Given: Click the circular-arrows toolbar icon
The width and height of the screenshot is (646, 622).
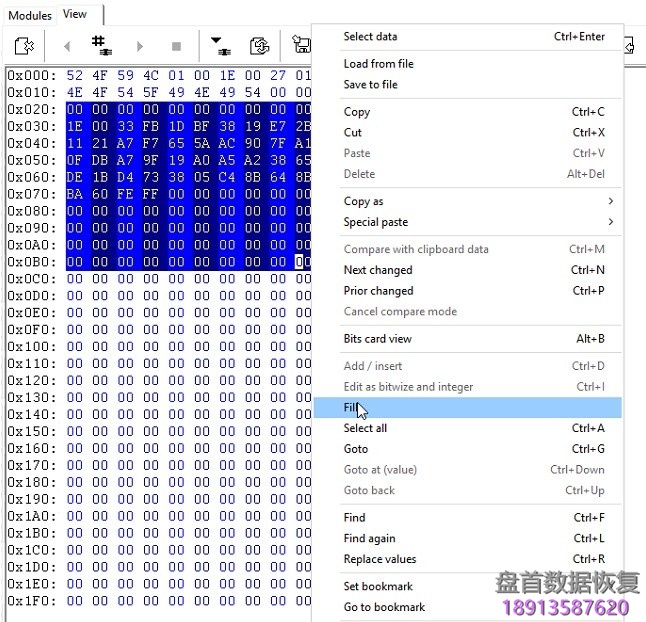Looking at the screenshot, I should pos(259,46).
